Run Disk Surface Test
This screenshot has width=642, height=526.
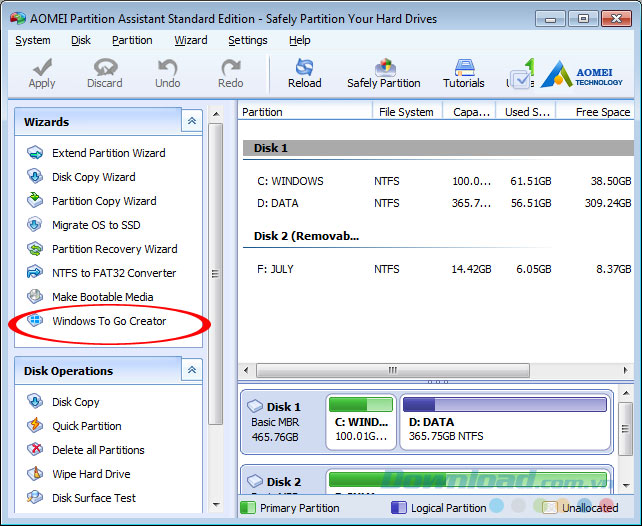(93, 498)
